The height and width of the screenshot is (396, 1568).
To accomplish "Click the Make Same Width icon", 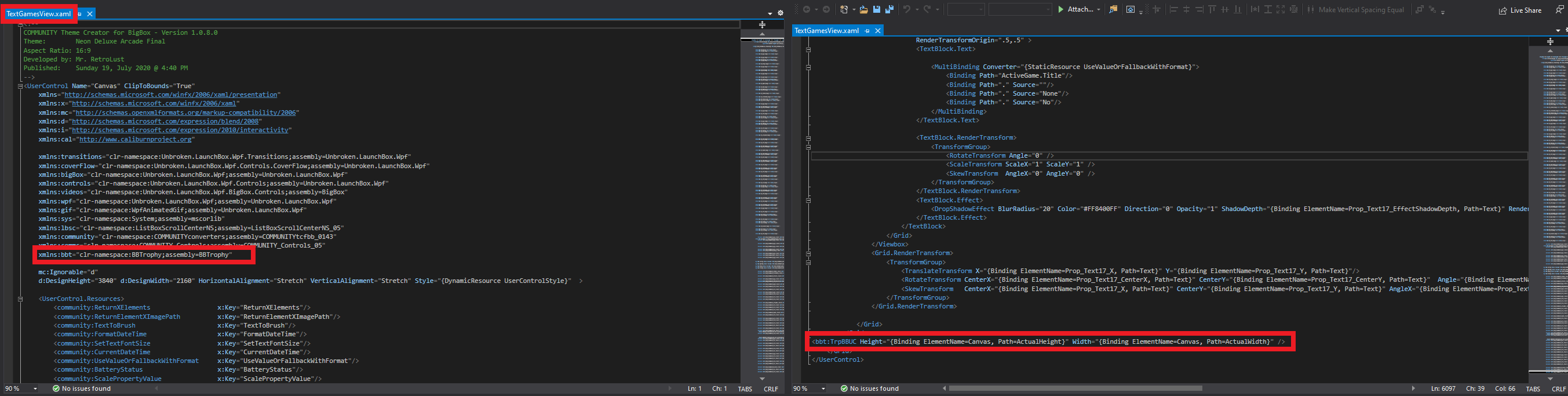I will tap(1255, 9).
